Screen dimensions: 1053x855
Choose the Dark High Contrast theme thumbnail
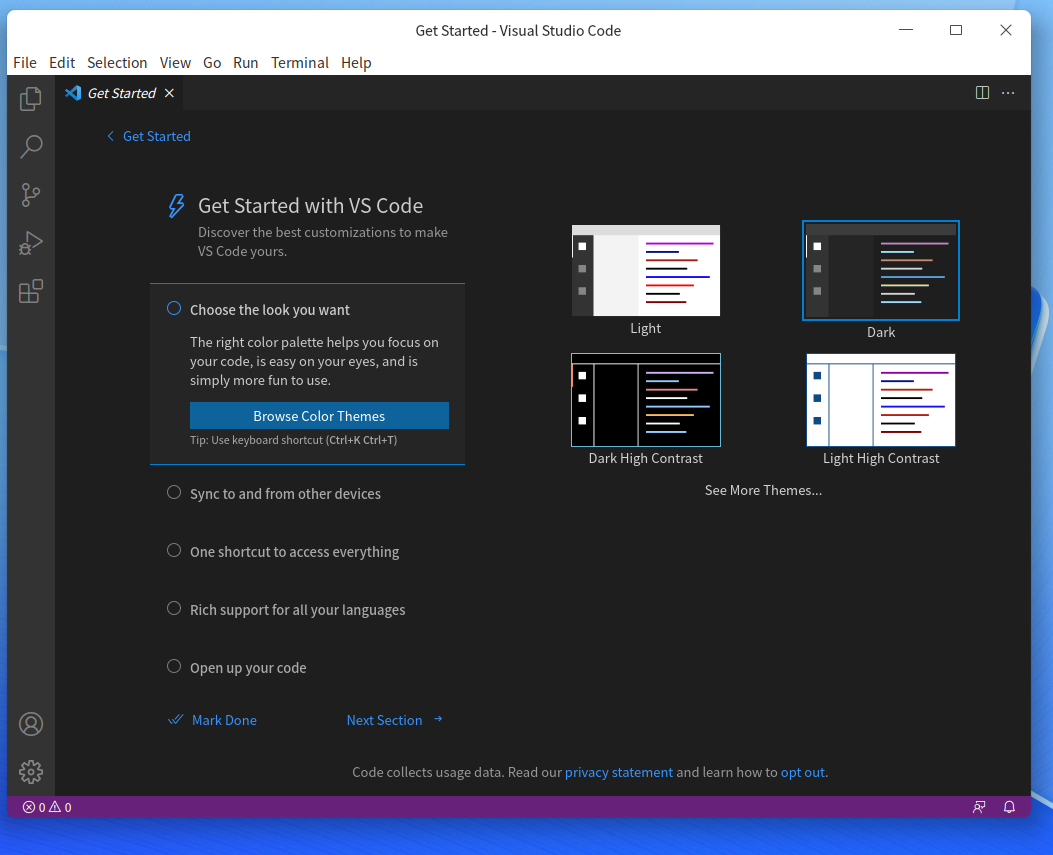(645, 400)
